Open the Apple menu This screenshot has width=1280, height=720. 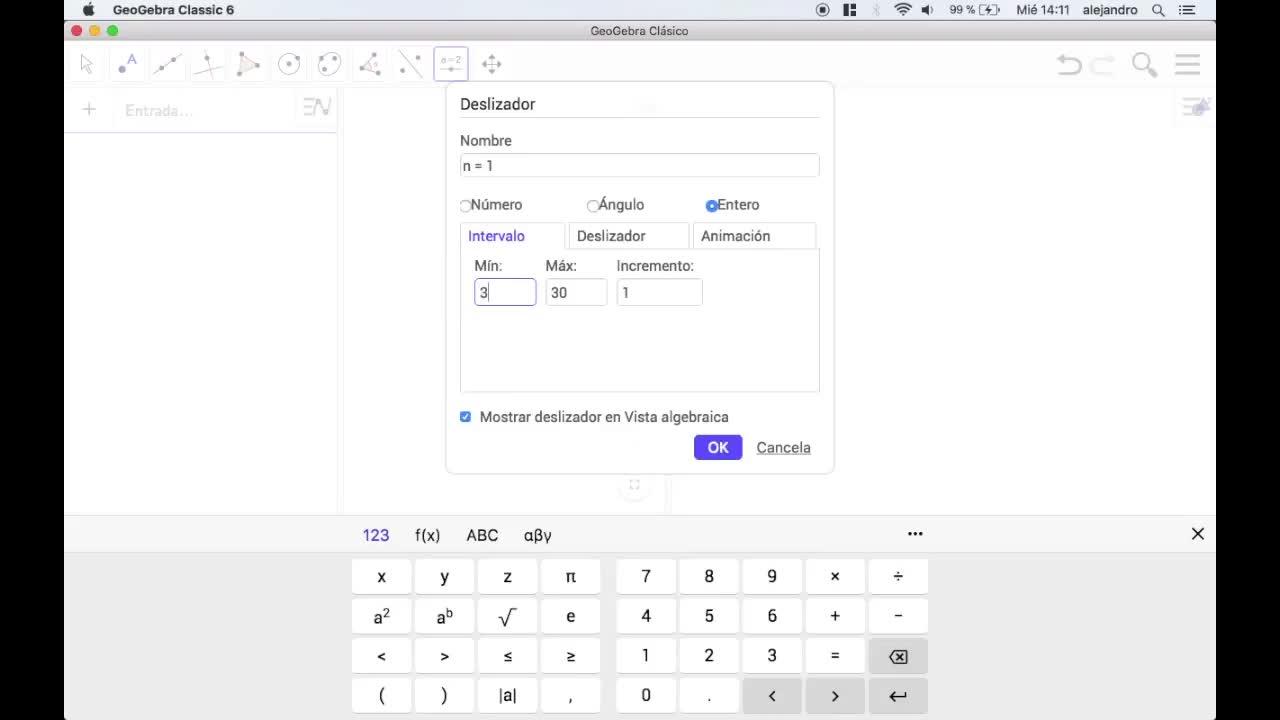88,10
